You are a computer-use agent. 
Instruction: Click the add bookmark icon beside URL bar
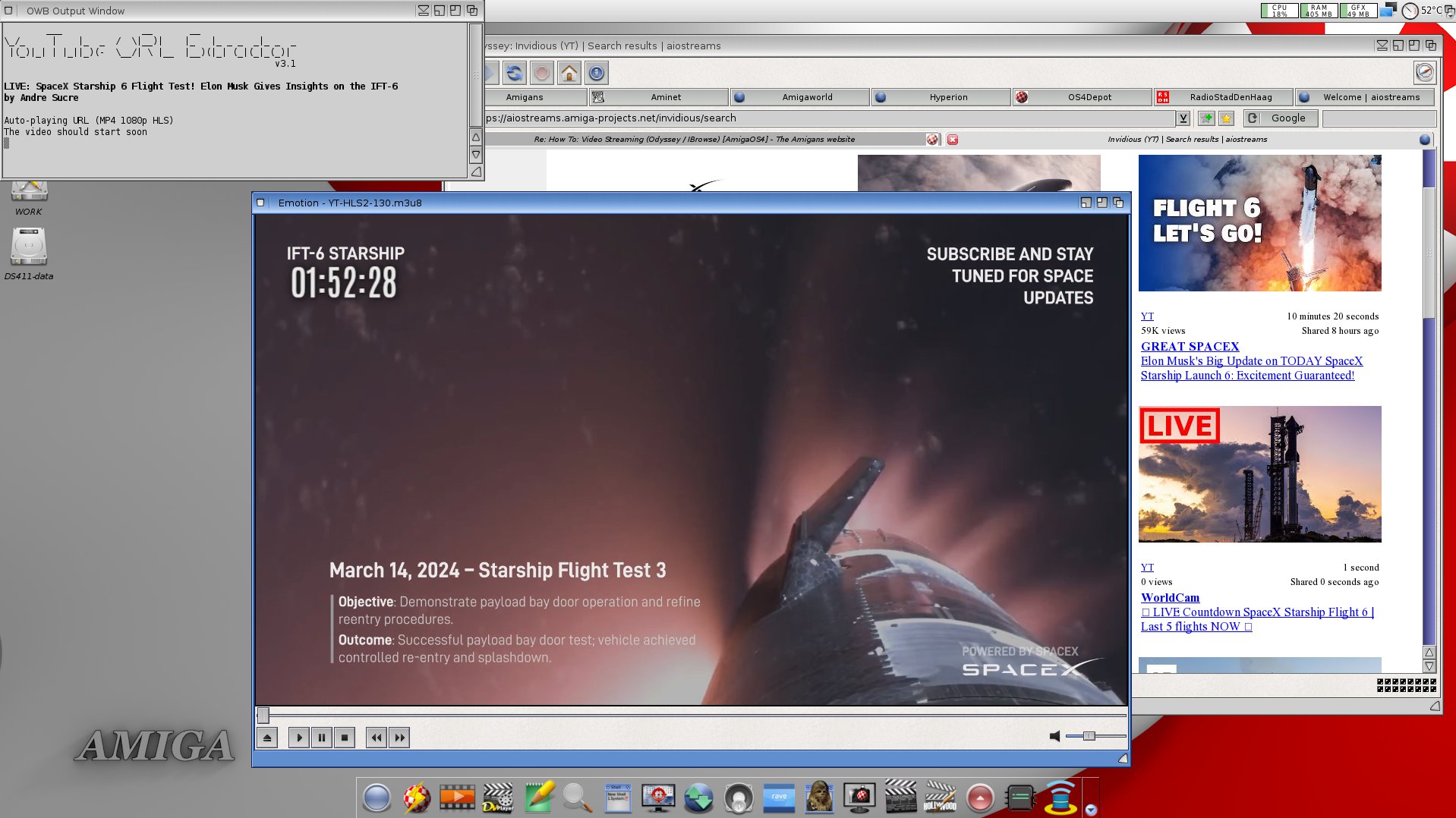pyautogui.click(x=1206, y=118)
